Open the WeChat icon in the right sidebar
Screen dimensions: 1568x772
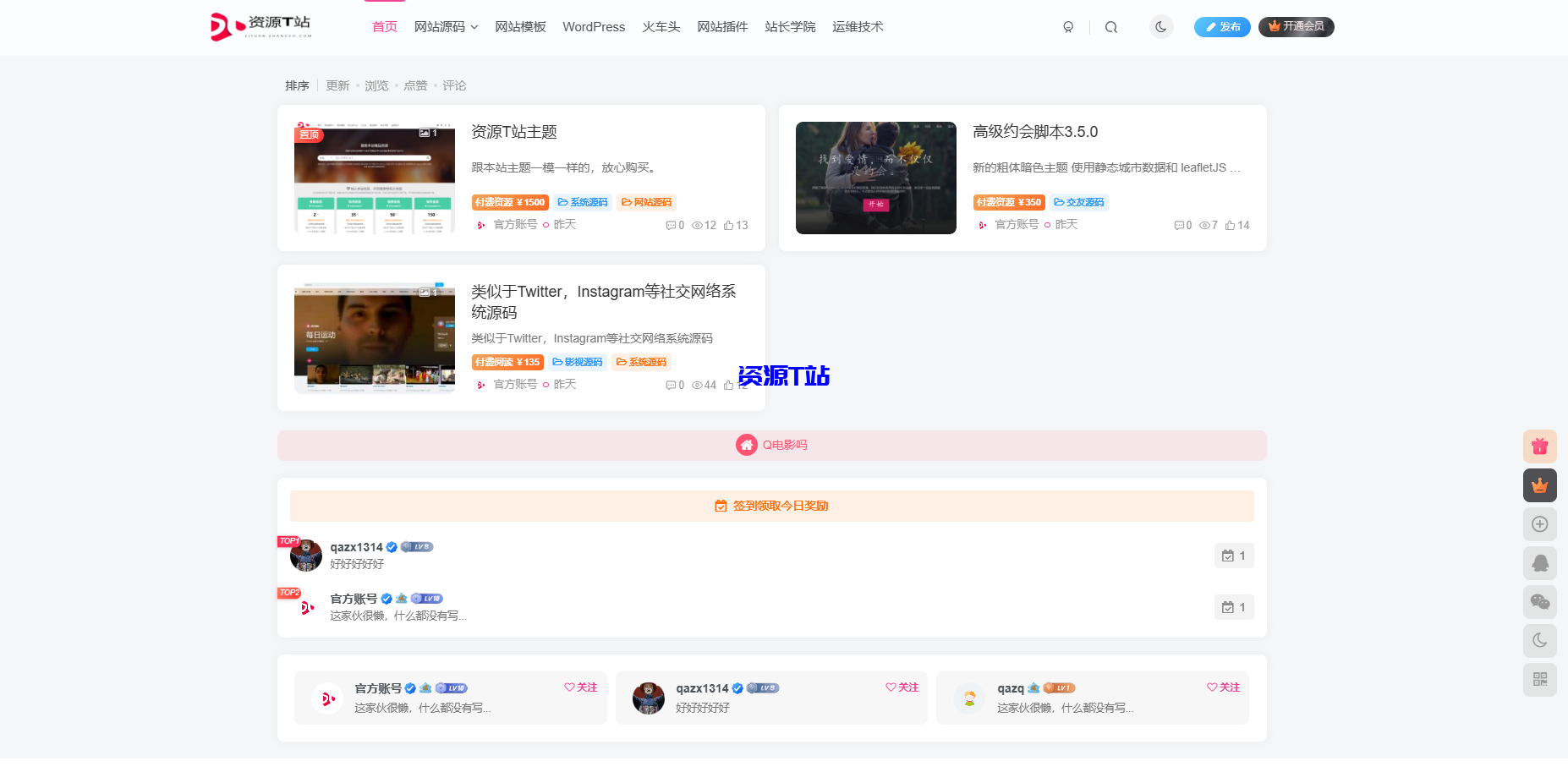1541,601
